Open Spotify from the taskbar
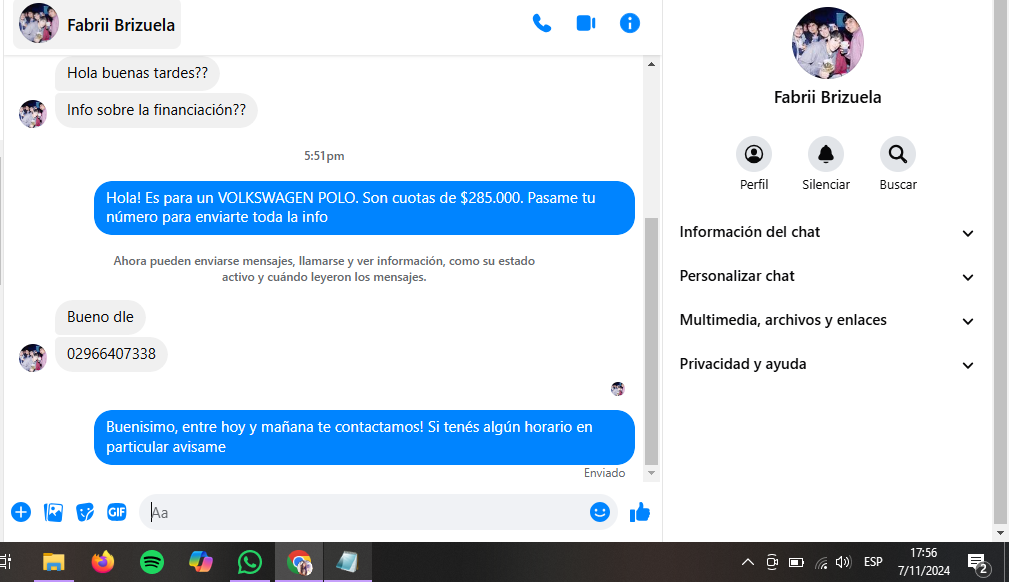Viewport: 1009px width, 582px height. 152,562
